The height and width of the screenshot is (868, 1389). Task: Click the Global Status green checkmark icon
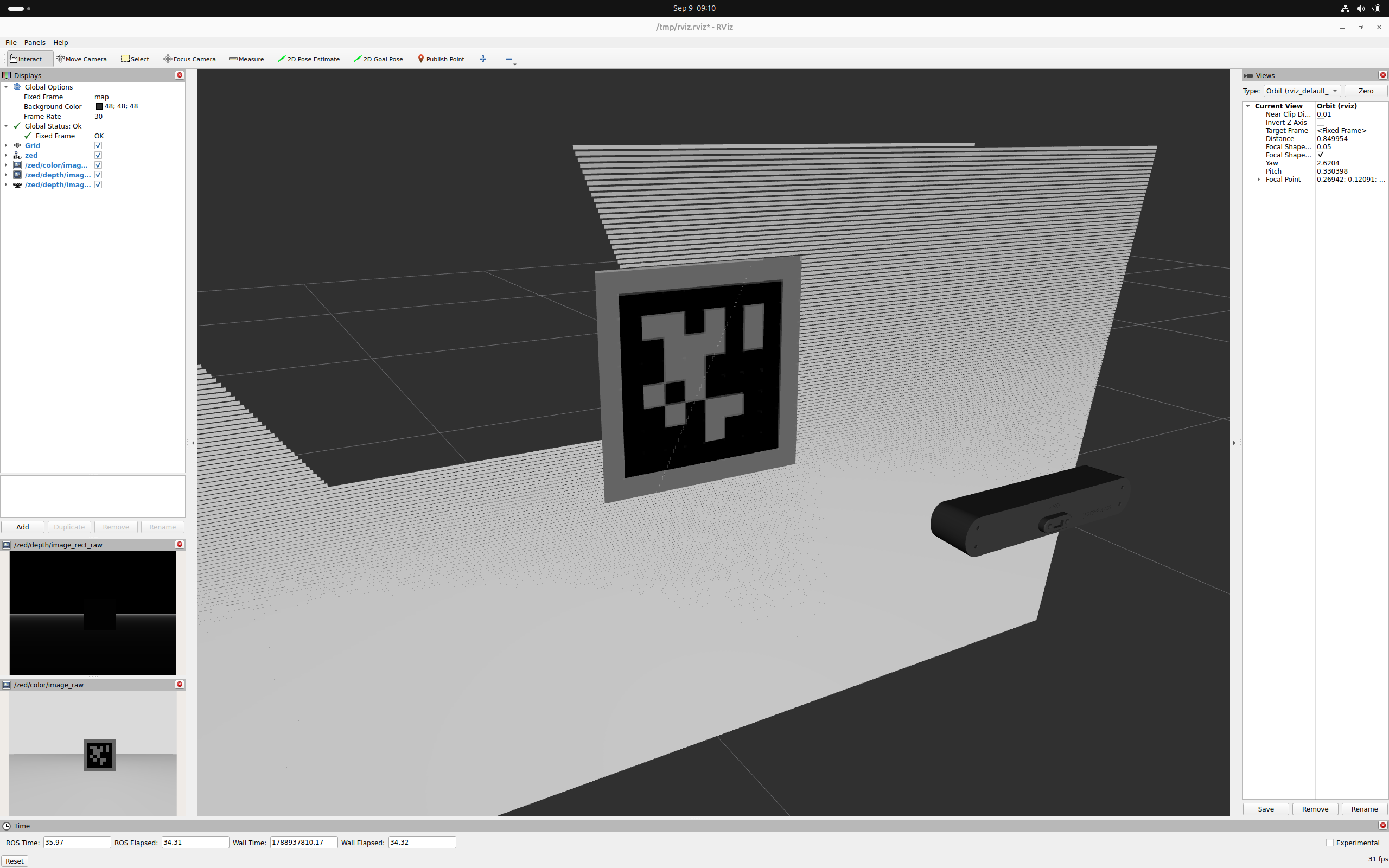tap(17, 126)
